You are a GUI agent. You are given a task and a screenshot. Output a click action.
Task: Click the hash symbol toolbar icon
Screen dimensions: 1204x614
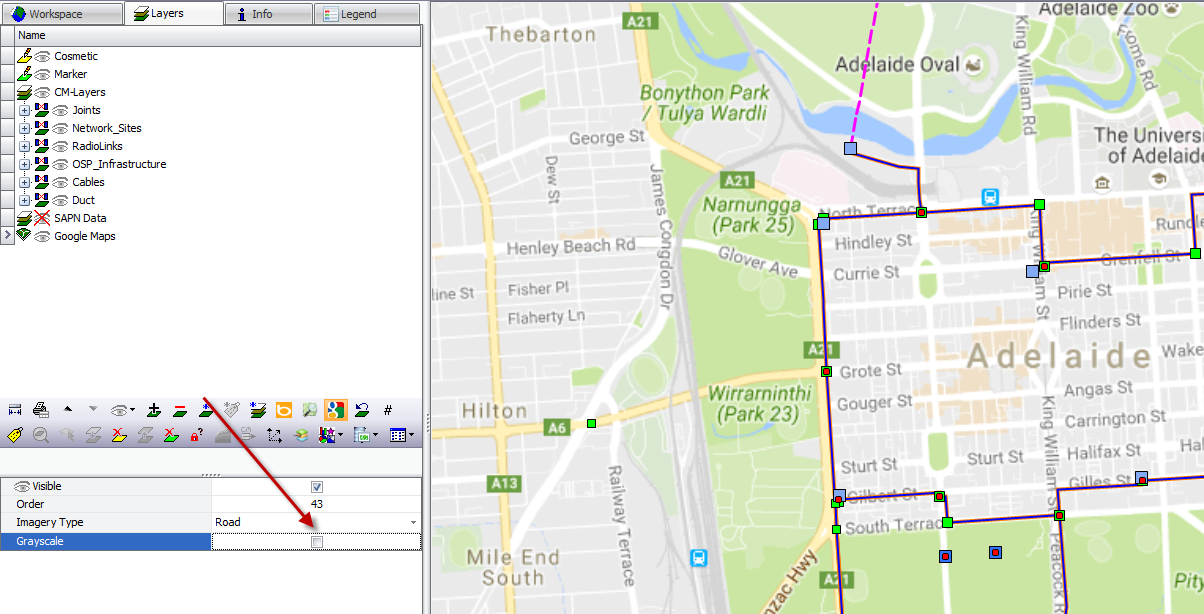coord(388,410)
